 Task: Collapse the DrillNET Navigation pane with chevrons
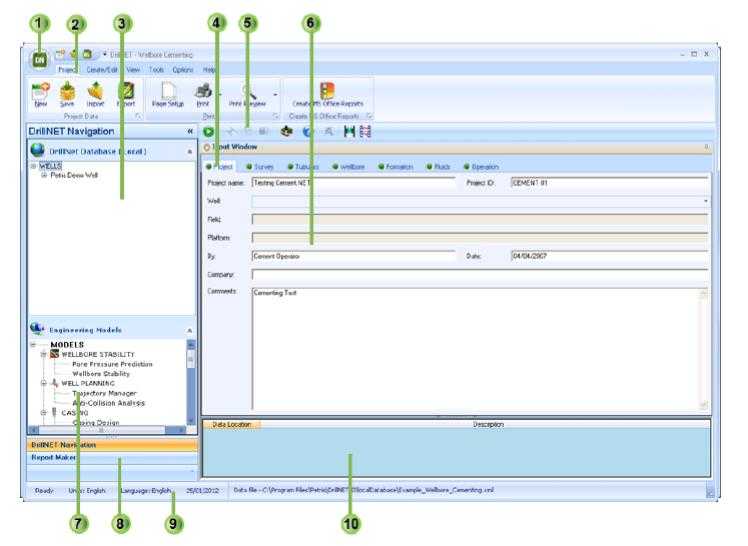pos(190,131)
